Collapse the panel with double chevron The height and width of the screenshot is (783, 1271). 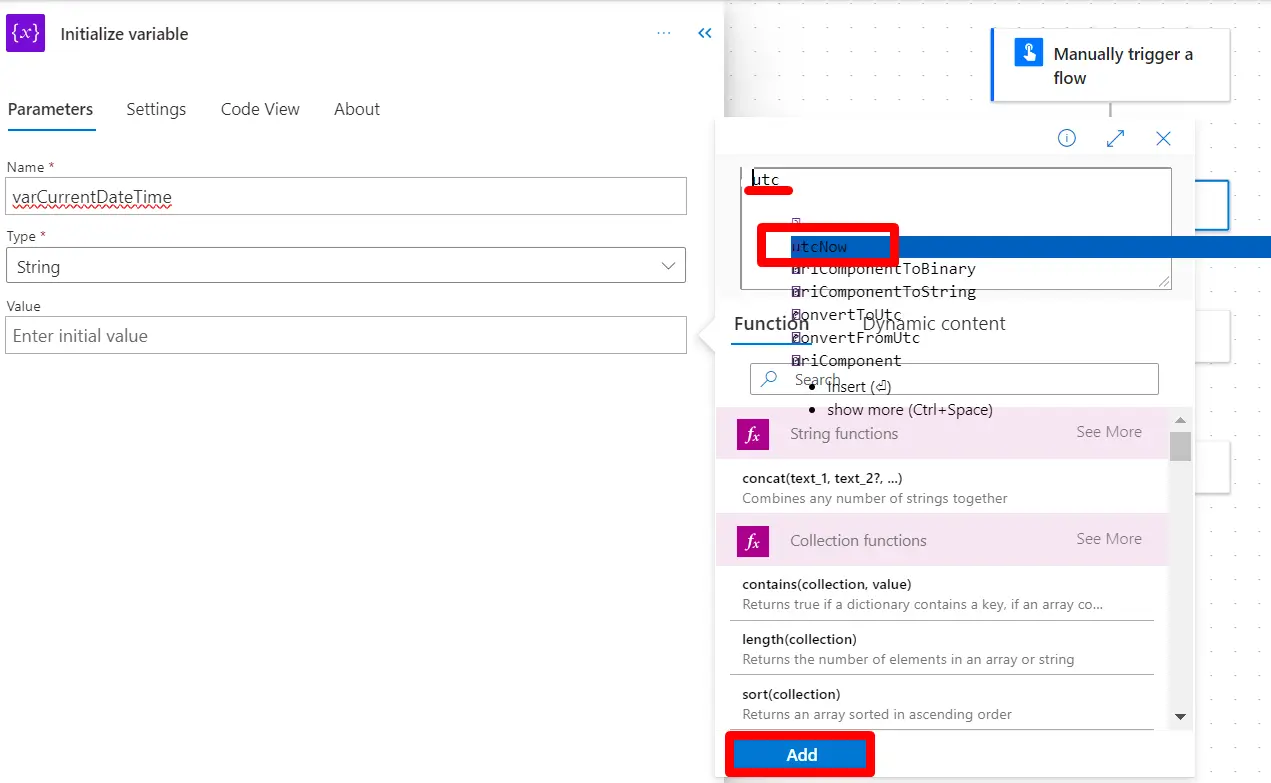click(705, 33)
